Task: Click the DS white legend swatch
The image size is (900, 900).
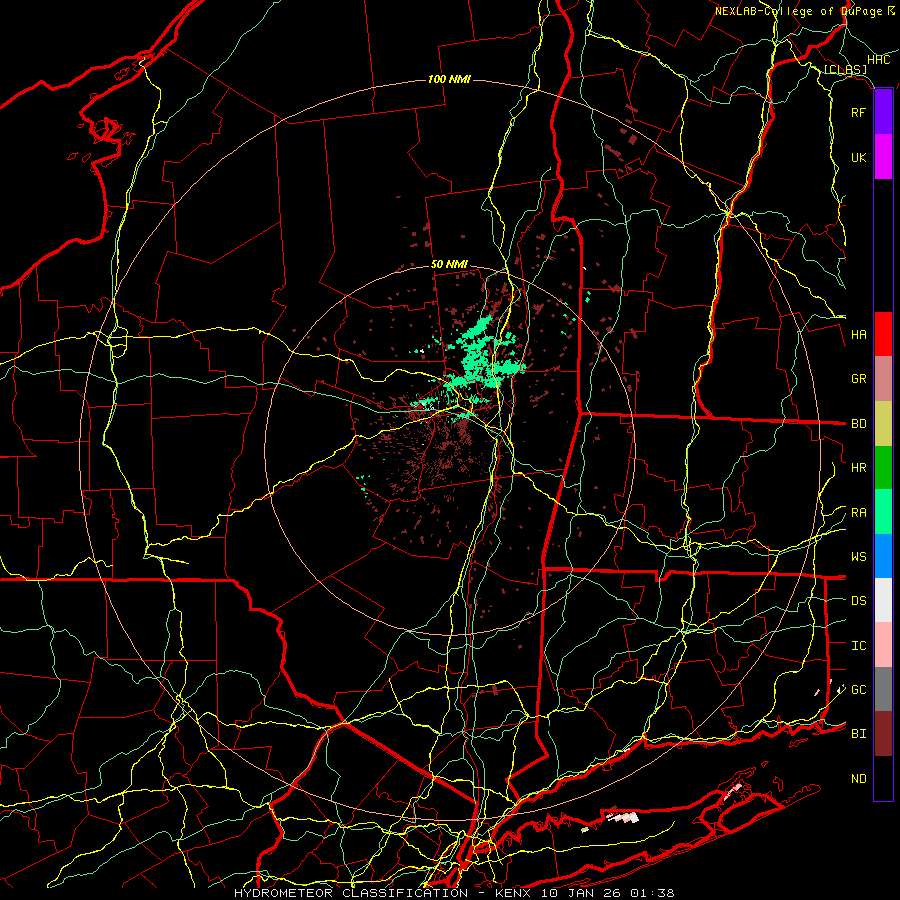Action: pyautogui.click(x=883, y=600)
